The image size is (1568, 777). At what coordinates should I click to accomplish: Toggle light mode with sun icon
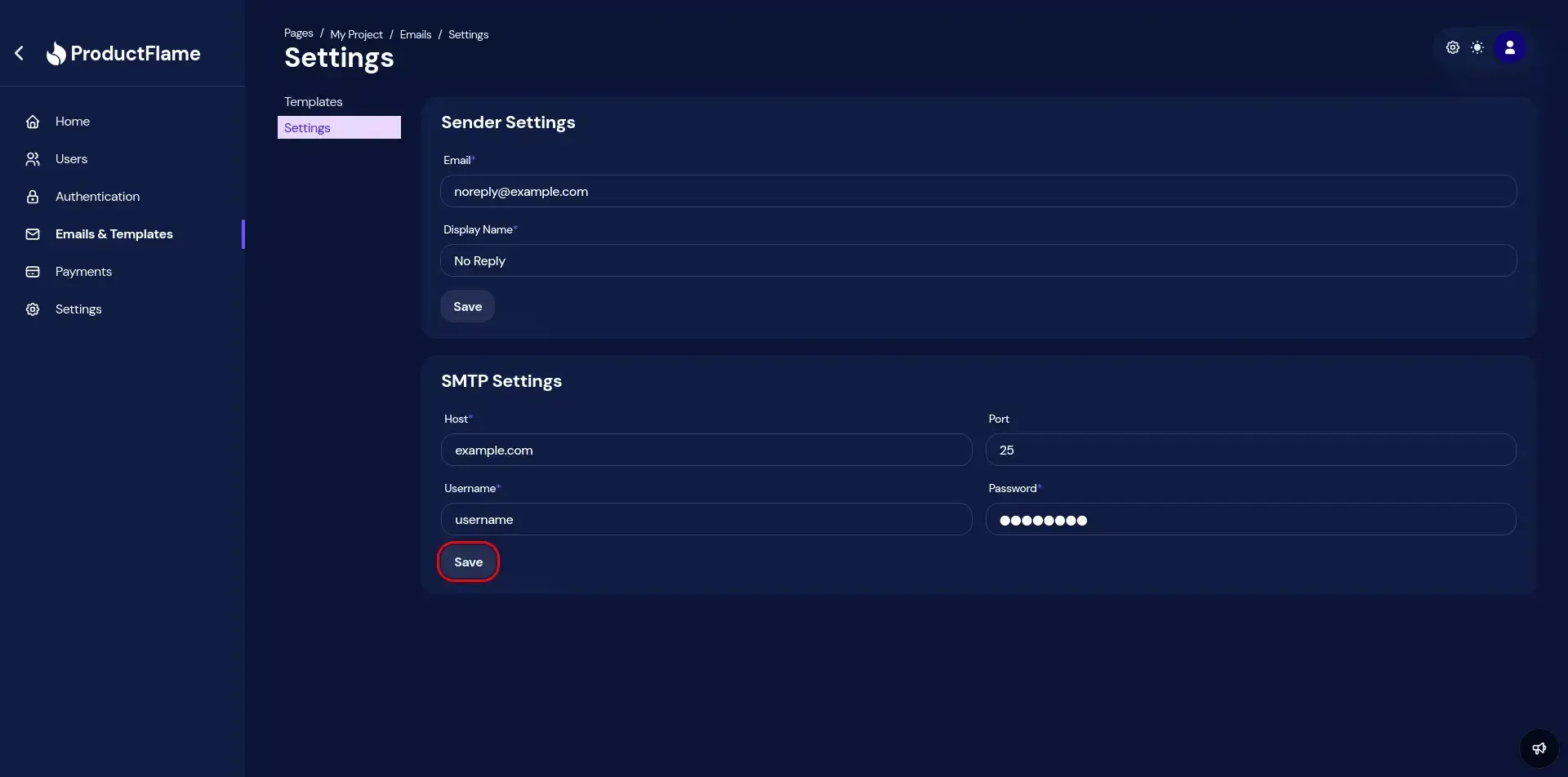coord(1477,48)
